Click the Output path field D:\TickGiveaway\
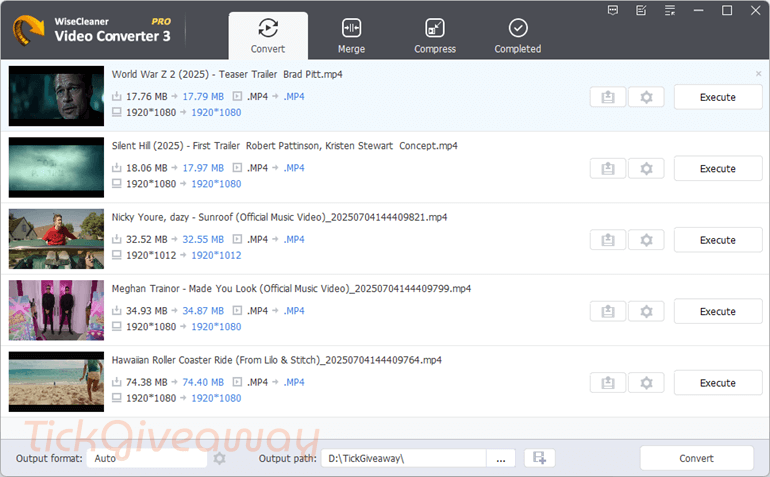 (404, 458)
